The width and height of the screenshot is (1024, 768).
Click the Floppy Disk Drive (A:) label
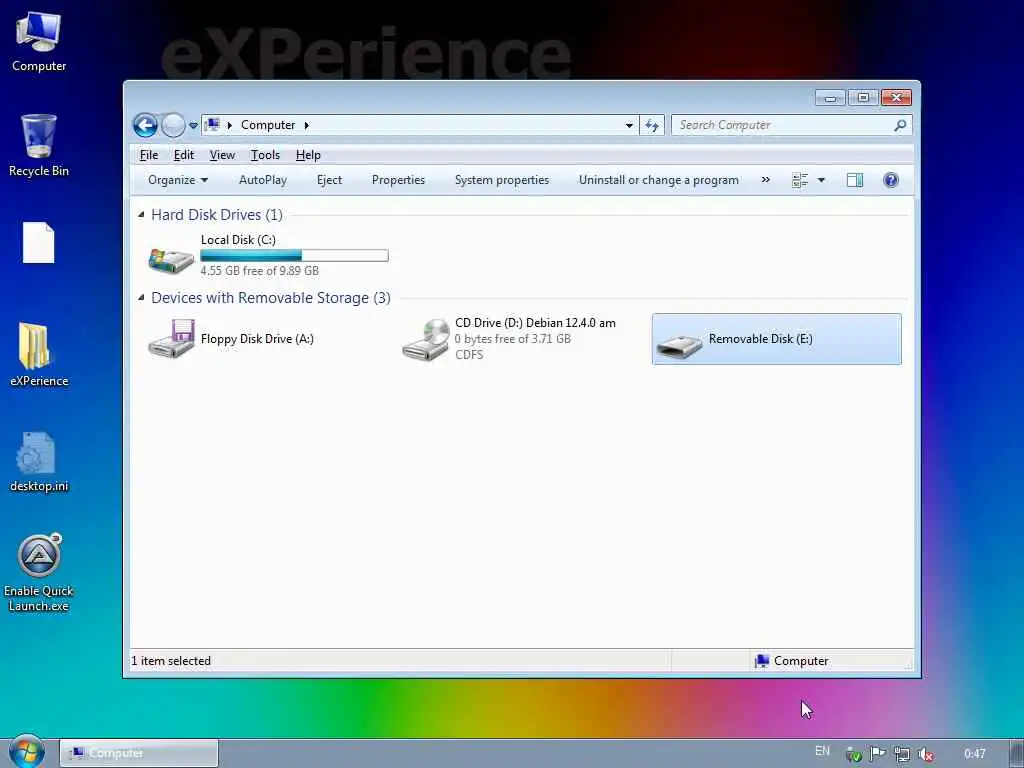point(257,338)
